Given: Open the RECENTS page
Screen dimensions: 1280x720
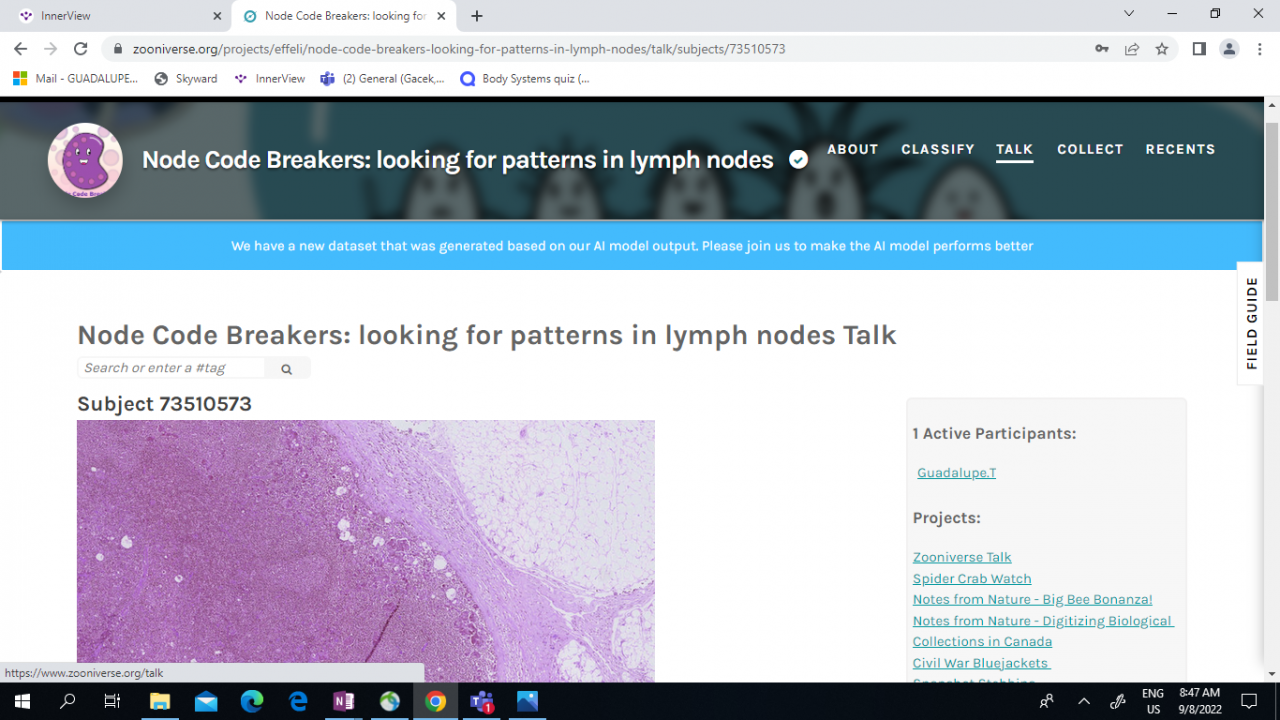Looking at the screenshot, I should 1180,149.
